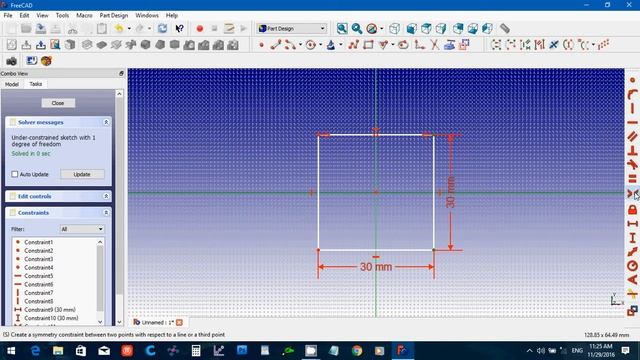This screenshot has width=640, height=360.
Task: Set the Right view cube
Action: [x=441, y=29]
